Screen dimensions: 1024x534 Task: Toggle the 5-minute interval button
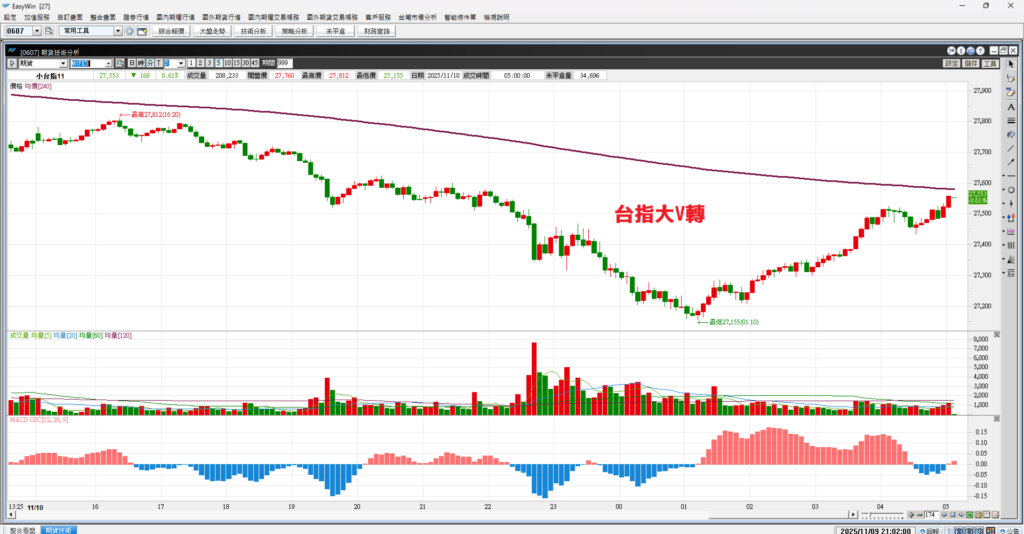coord(218,63)
